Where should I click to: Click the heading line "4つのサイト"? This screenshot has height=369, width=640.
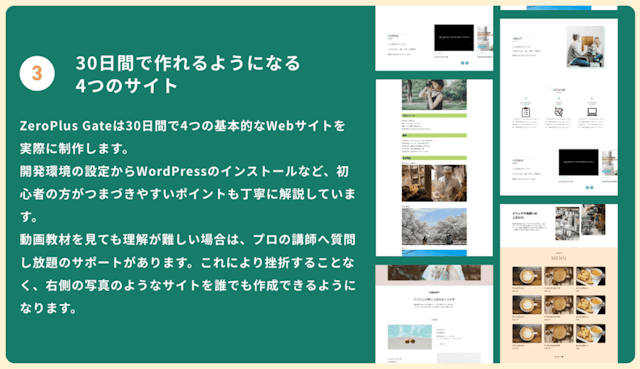(127, 86)
